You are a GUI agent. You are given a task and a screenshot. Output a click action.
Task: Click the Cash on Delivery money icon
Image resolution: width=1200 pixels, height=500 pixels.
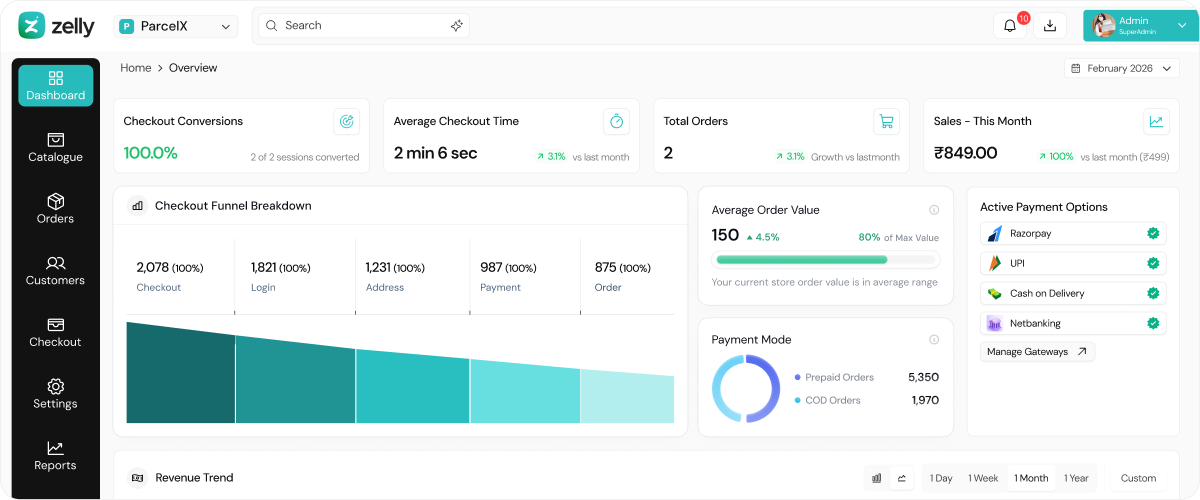point(995,294)
